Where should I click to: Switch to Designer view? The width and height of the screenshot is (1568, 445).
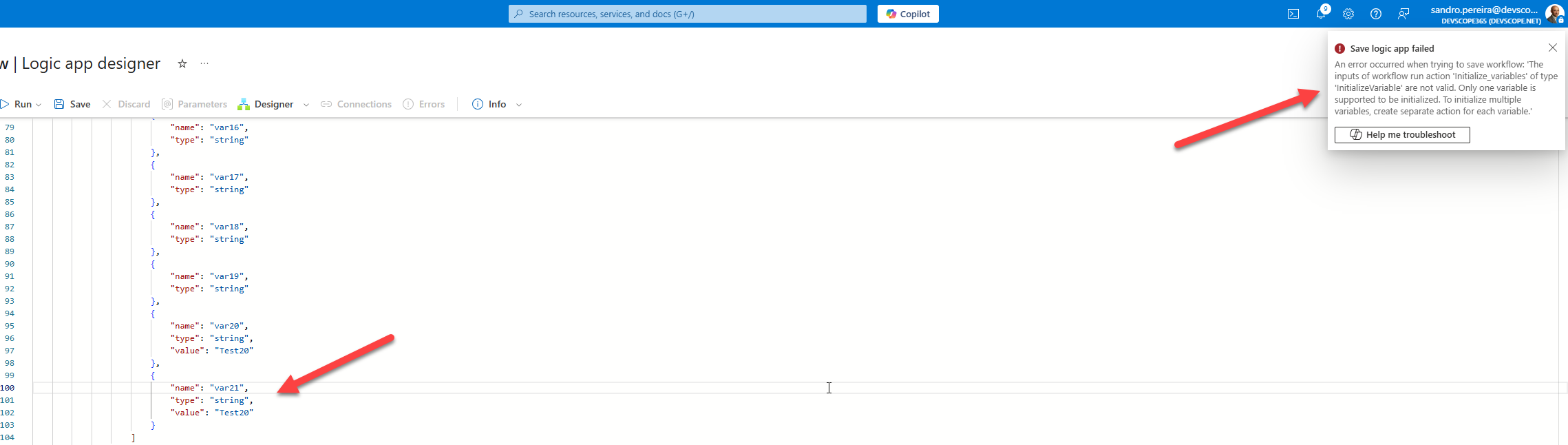click(266, 104)
